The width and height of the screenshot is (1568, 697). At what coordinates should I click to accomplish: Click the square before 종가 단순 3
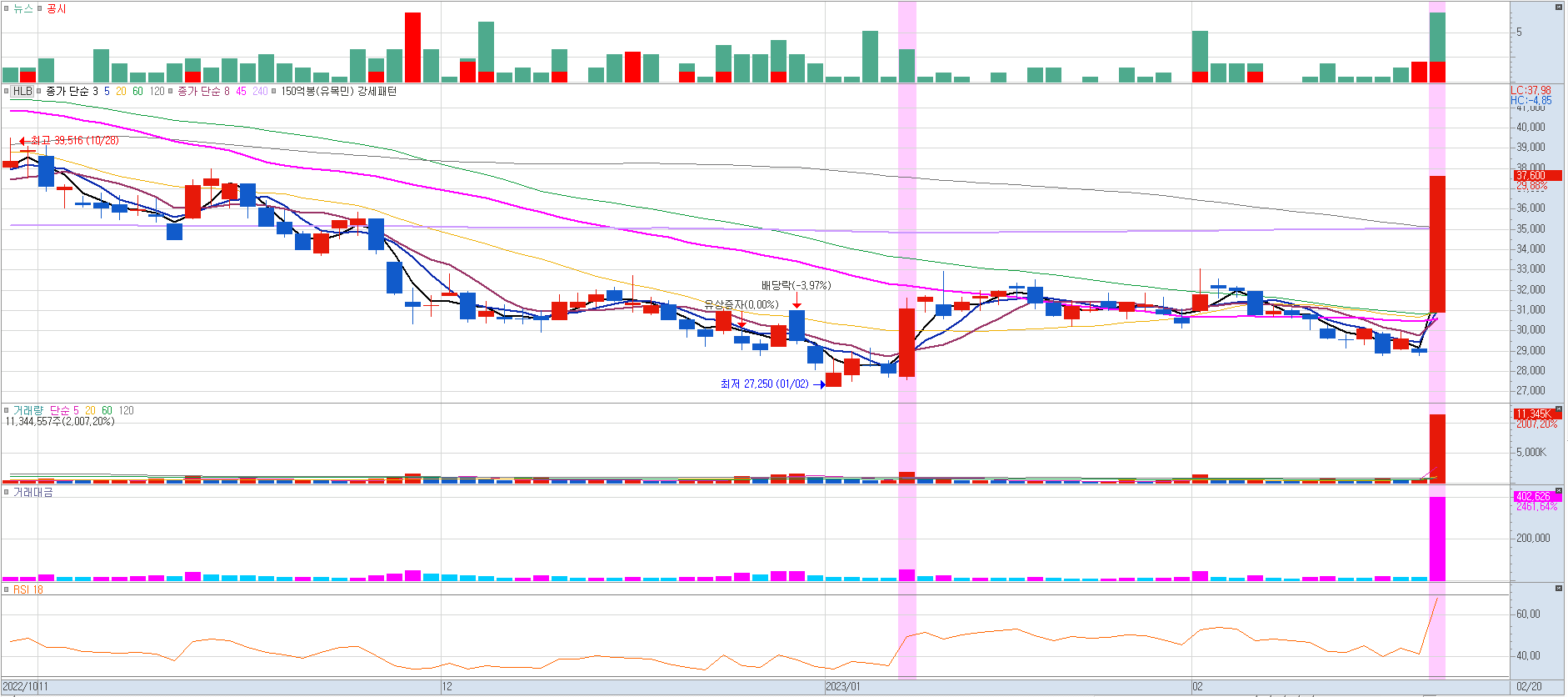point(39,91)
